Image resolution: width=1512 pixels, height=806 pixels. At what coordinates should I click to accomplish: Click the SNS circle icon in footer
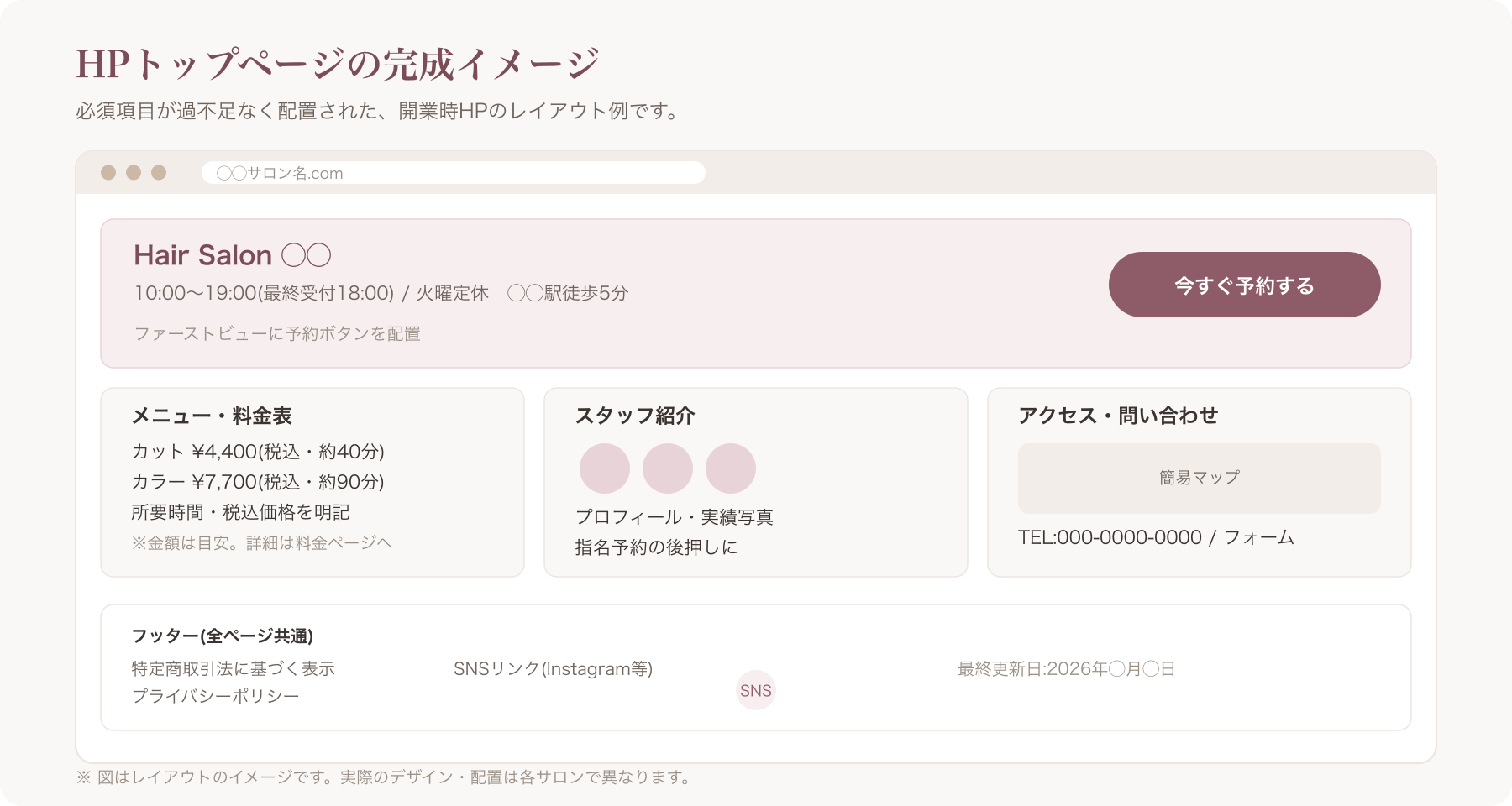[756, 690]
